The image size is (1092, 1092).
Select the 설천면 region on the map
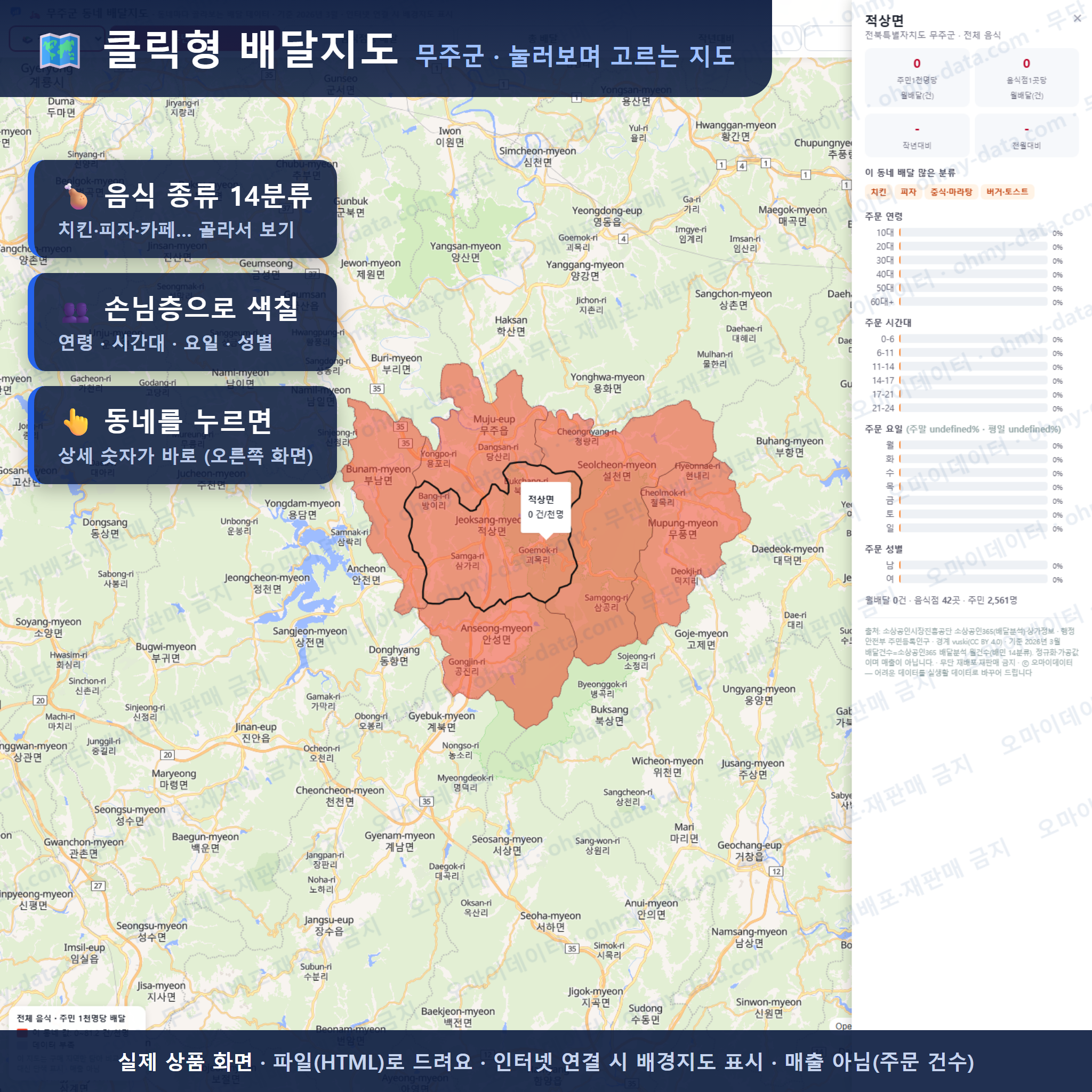tap(616, 470)
